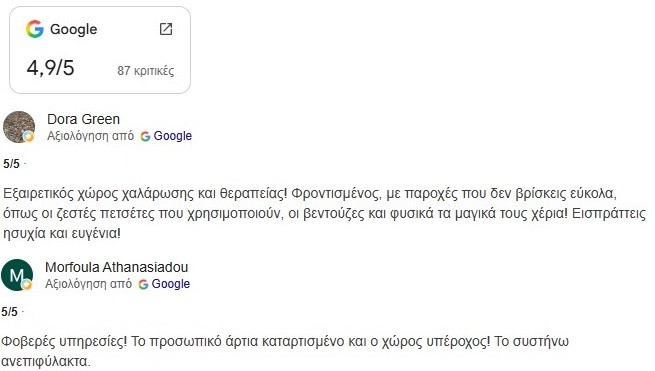
Task: Click the Morfoula Athanasiadou reviewer name
Action: point(117,267)
